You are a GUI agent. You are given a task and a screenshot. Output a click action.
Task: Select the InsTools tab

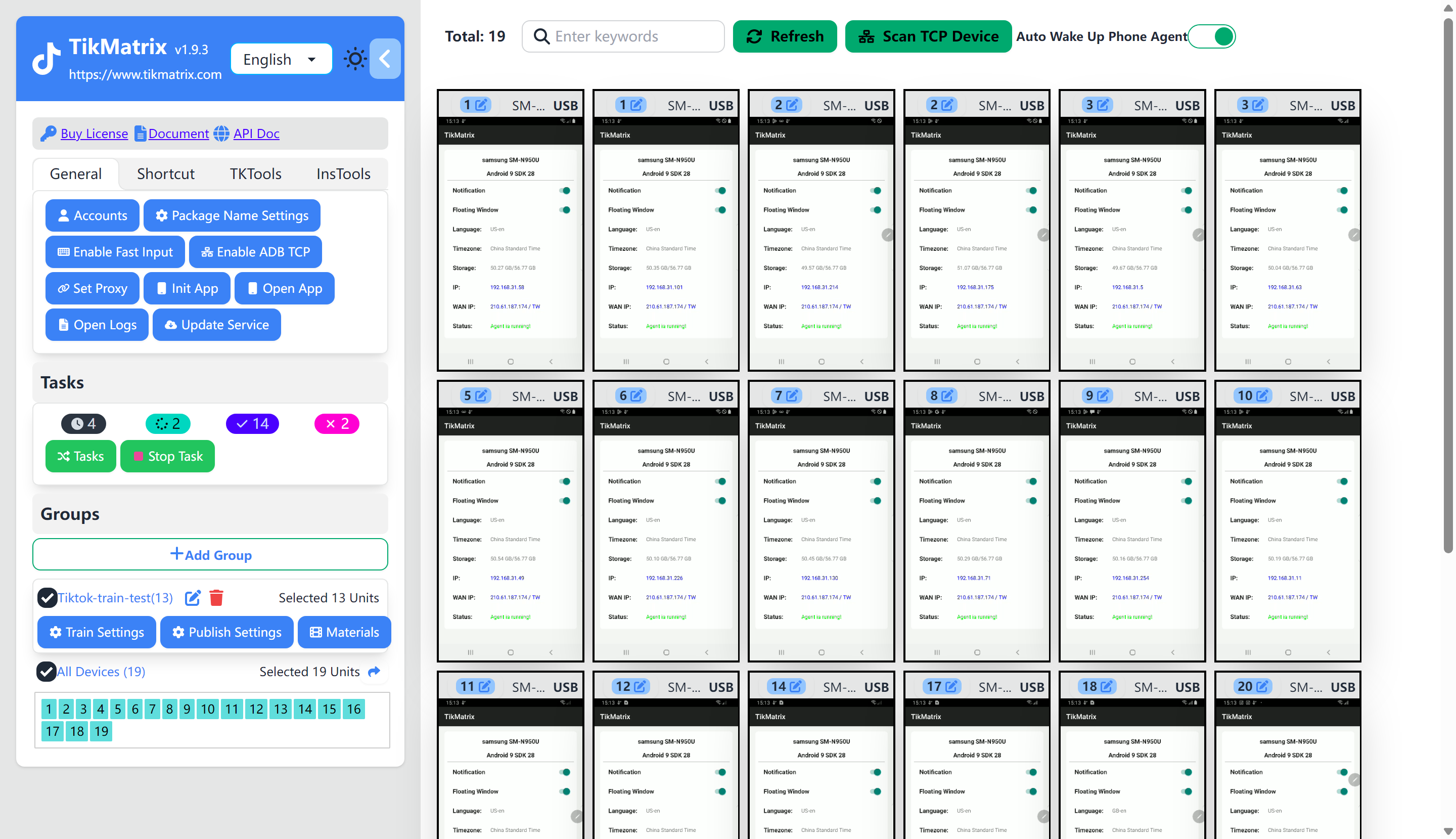pyautogui.click(x=342, y=173)
